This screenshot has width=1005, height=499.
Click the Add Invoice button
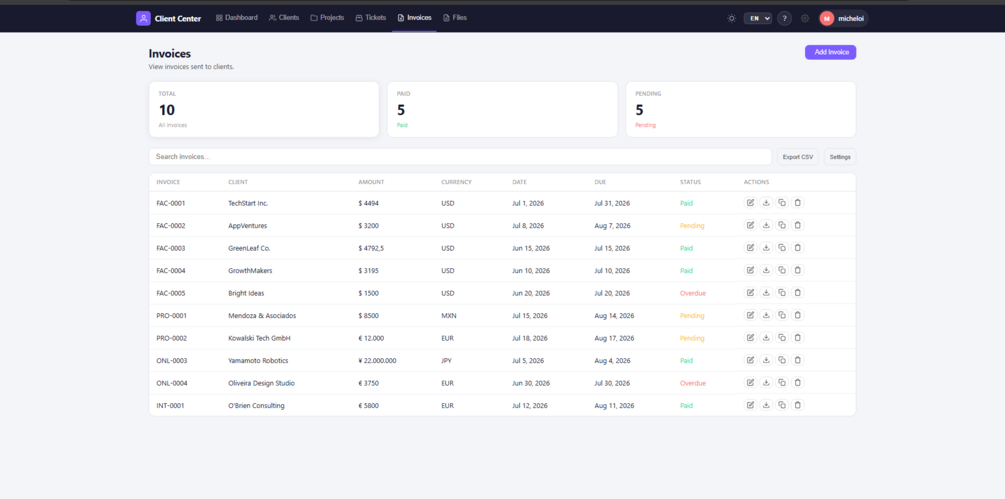[x=831, y=53]
